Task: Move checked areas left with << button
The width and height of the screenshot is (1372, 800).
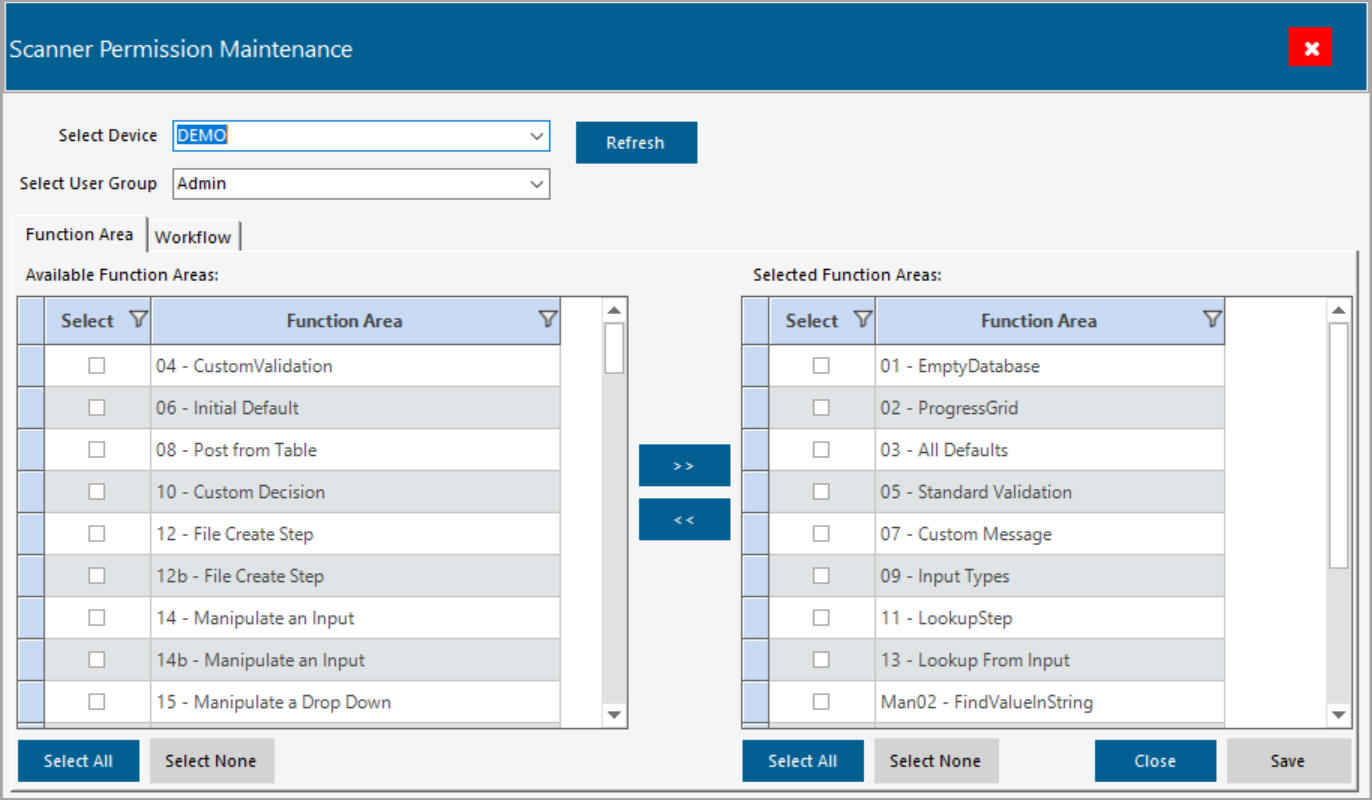Action: tap(684, 519)
